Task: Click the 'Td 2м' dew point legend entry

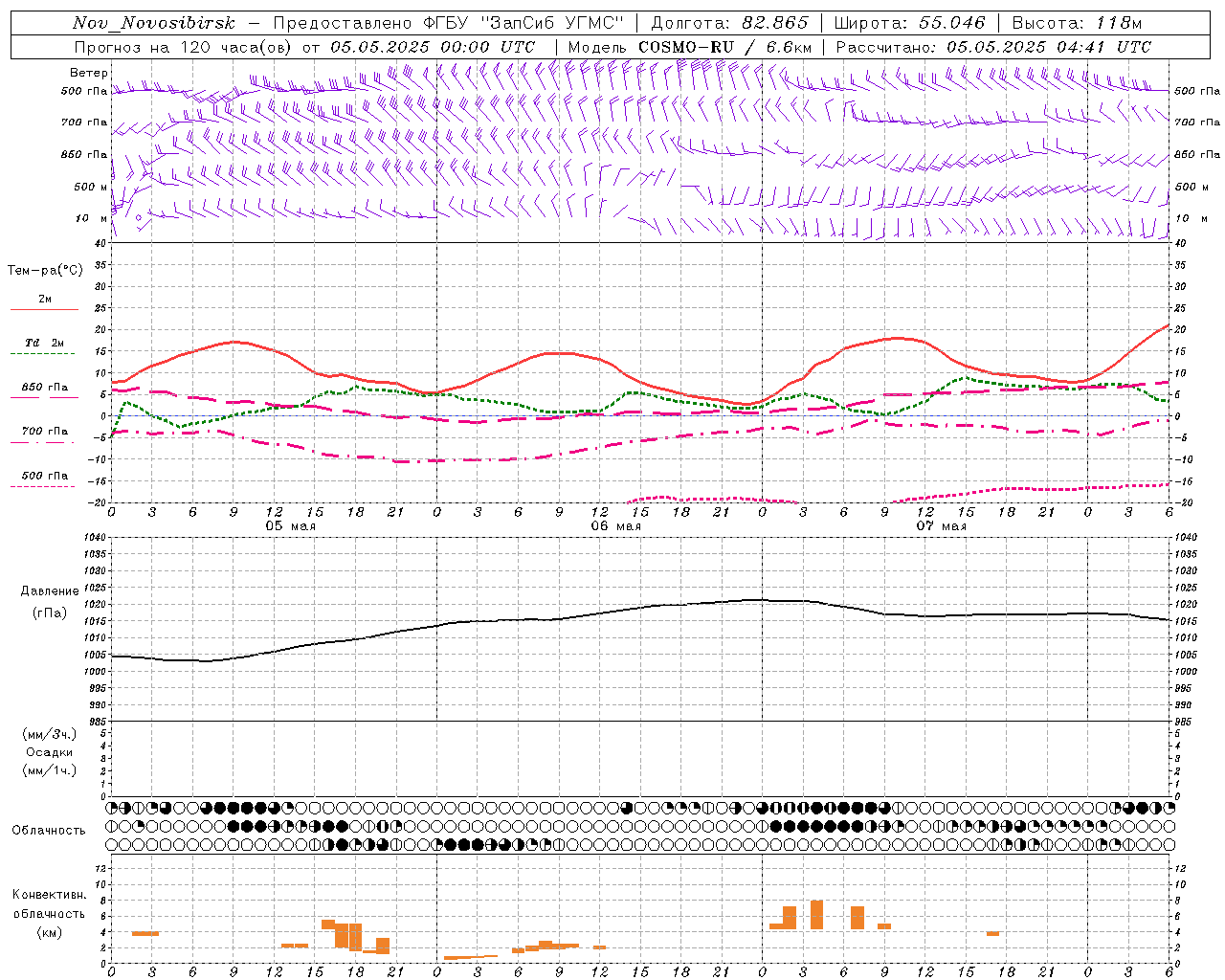Action: point(45,343)
